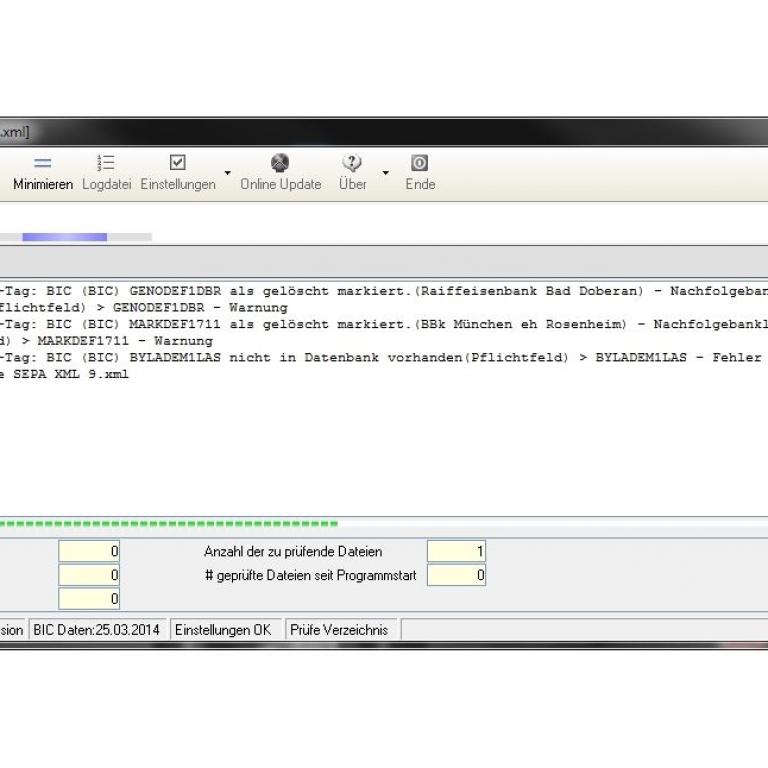Screen dimensions: 768x768
Task: Expand the dropdown arrow beside Einstellungen
Action: (x=227, y=174)
